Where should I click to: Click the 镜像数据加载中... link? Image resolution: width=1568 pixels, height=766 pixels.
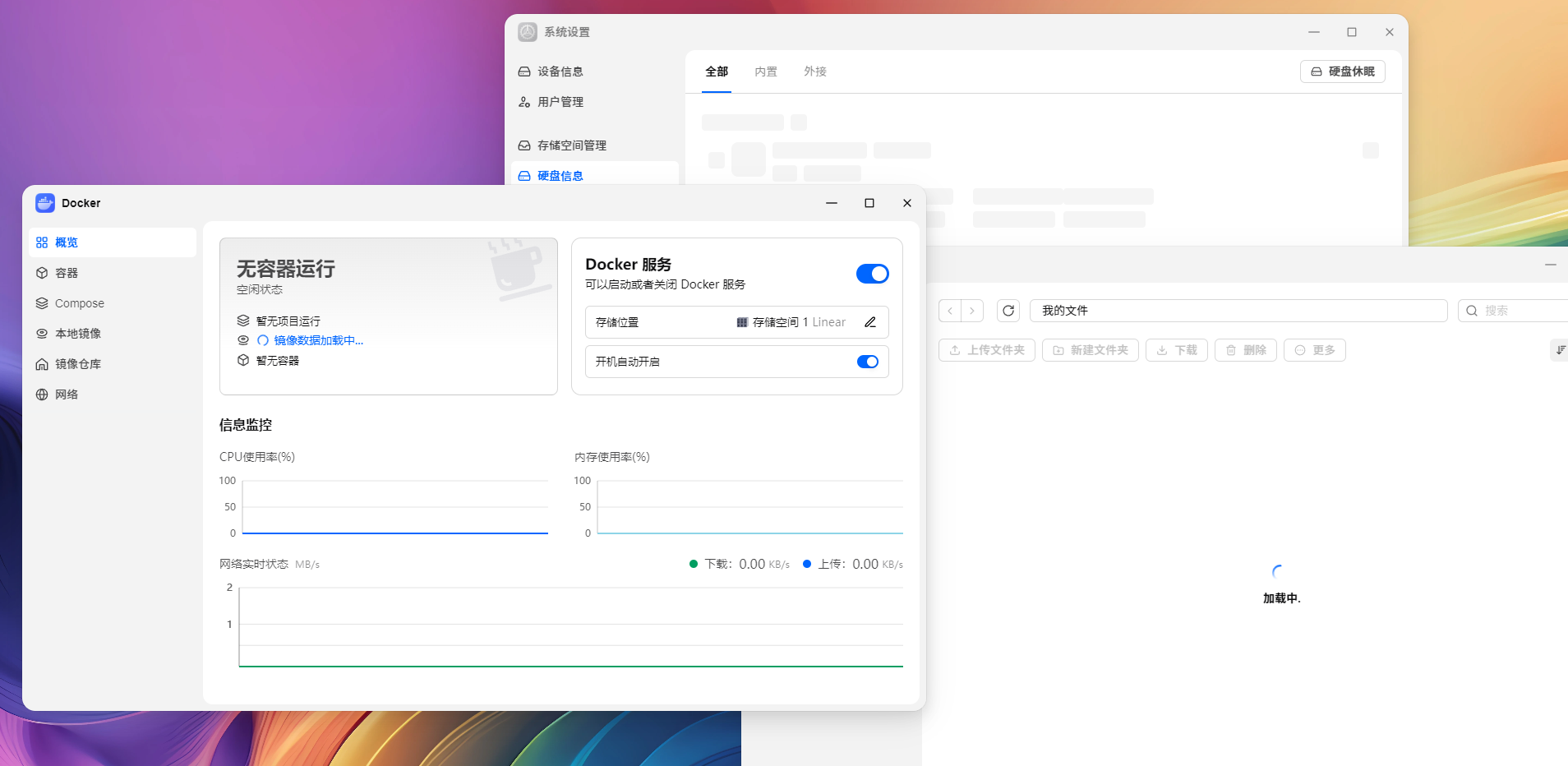pyautogui.click(x=319, y=340)
